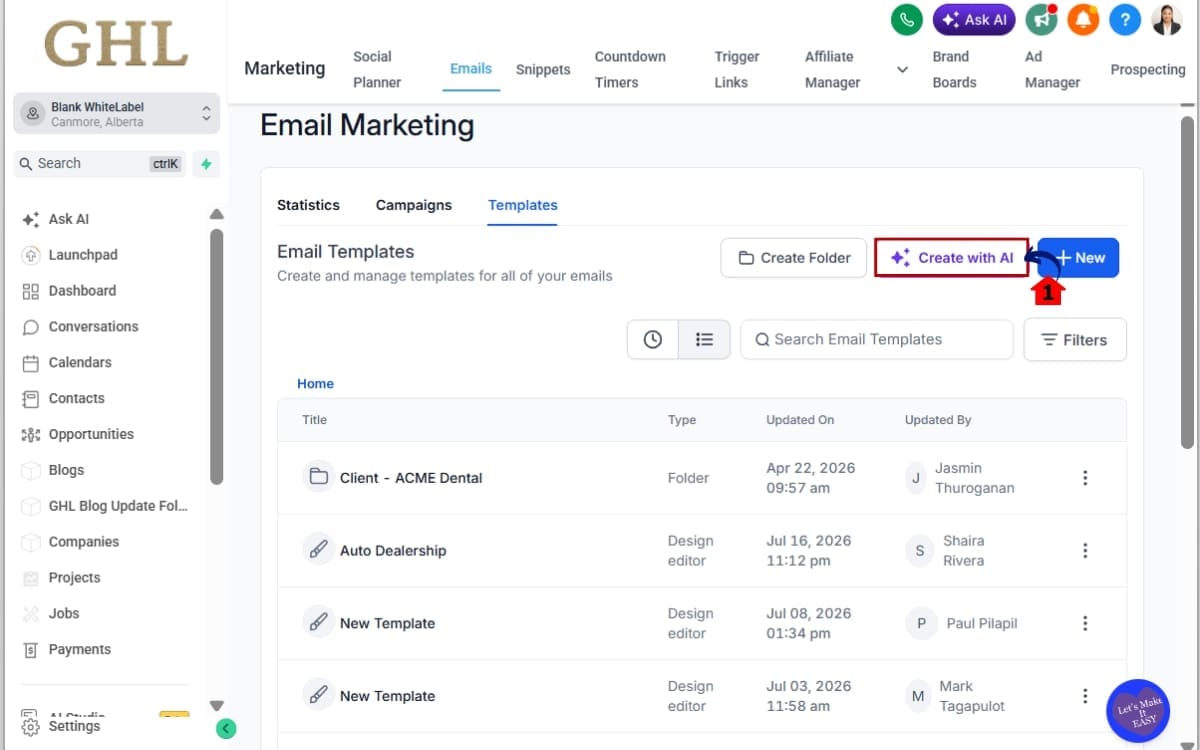The height and width of the screenshot is (750, 1200).
Task: Click the Updated On column header
Action: 800,420
